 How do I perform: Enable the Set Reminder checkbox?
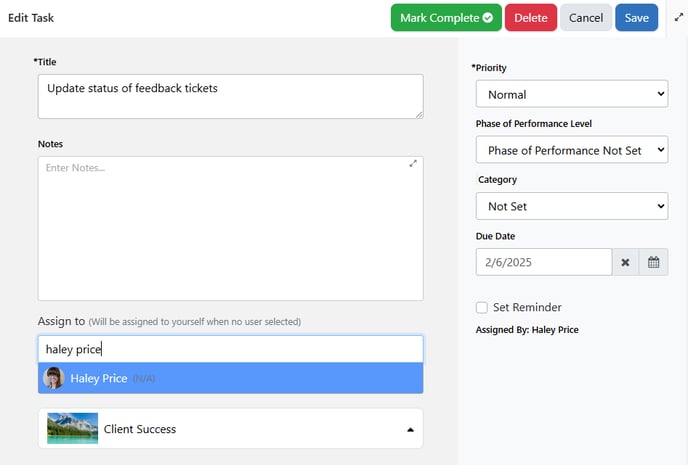(x=481, y=307)
